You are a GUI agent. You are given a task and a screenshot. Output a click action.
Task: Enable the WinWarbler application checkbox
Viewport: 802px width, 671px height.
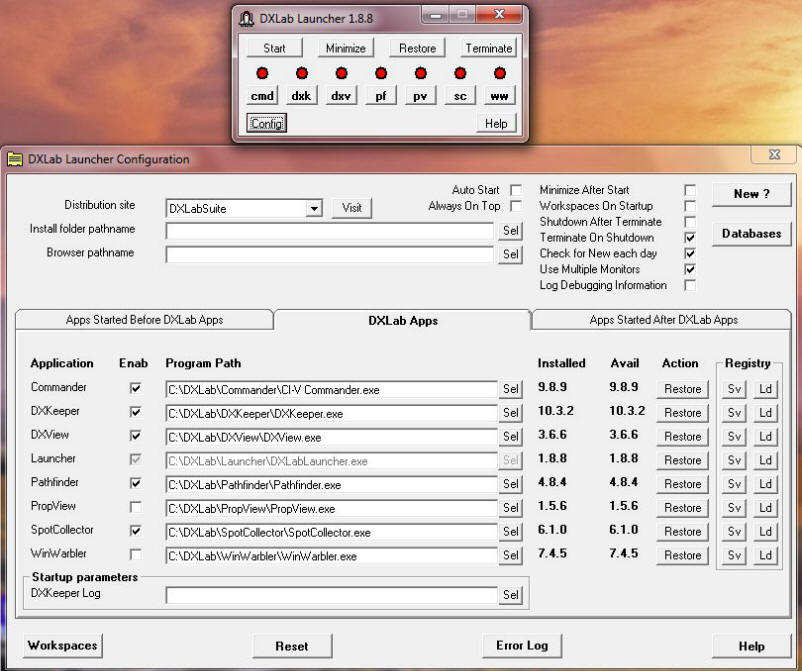136,554
